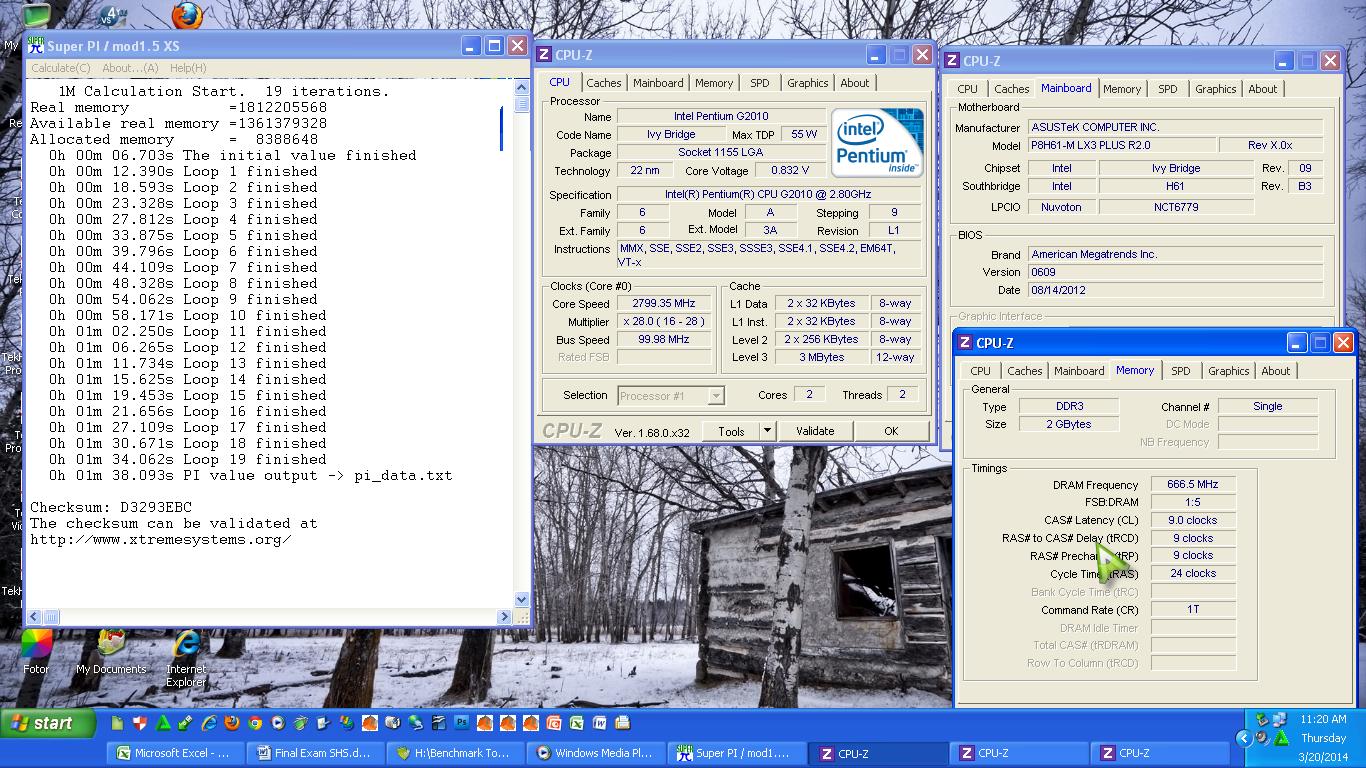The image size is (1366, 768).
Task: Open the About...(A) menu in Super PI
Action: (130, 68)
